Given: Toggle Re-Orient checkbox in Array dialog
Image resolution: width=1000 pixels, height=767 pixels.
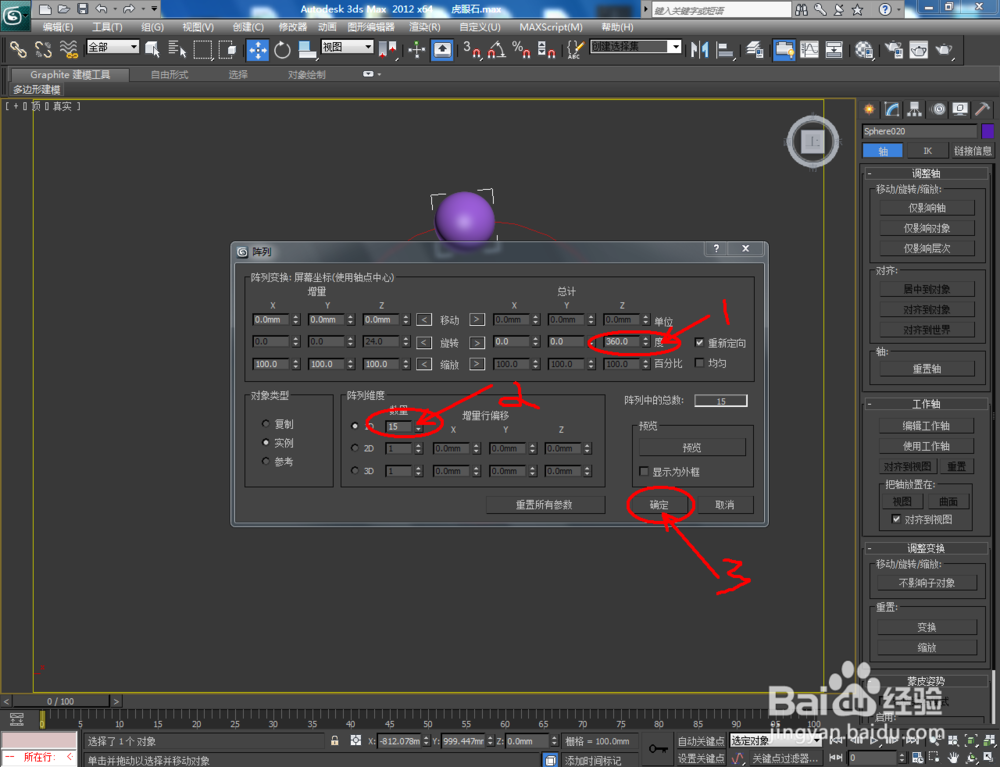Looking at the screenshot, I should click(x=699, y=342).
